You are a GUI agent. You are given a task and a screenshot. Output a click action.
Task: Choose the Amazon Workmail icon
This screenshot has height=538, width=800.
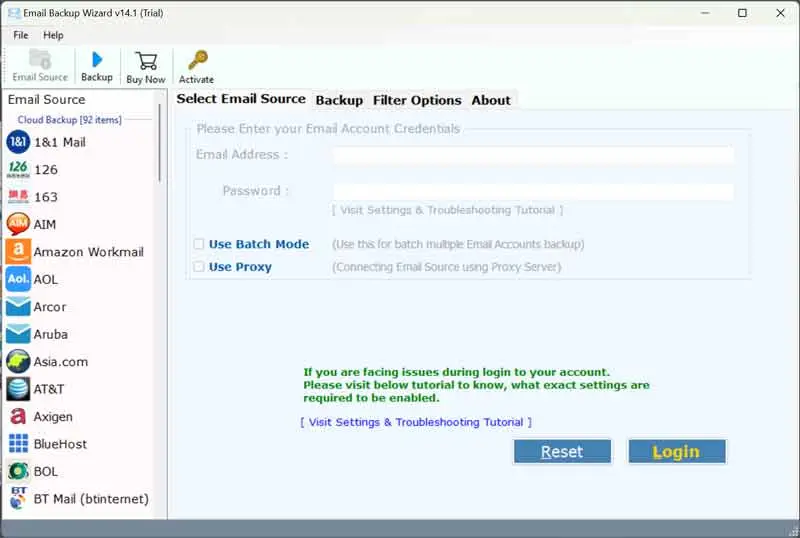[x=18, y=252]
